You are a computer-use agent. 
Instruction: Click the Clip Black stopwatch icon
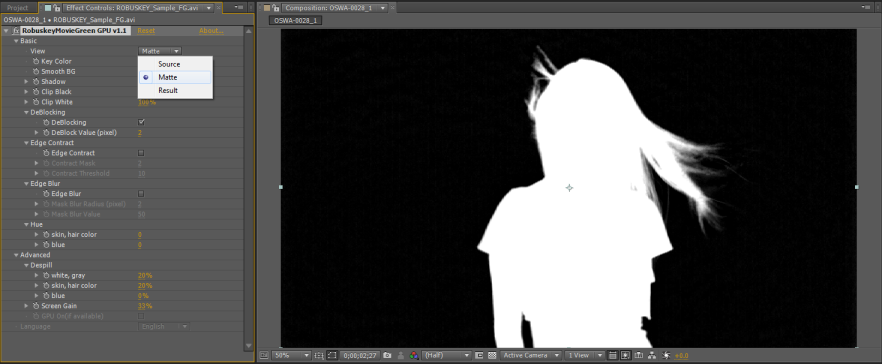[35, 92]
